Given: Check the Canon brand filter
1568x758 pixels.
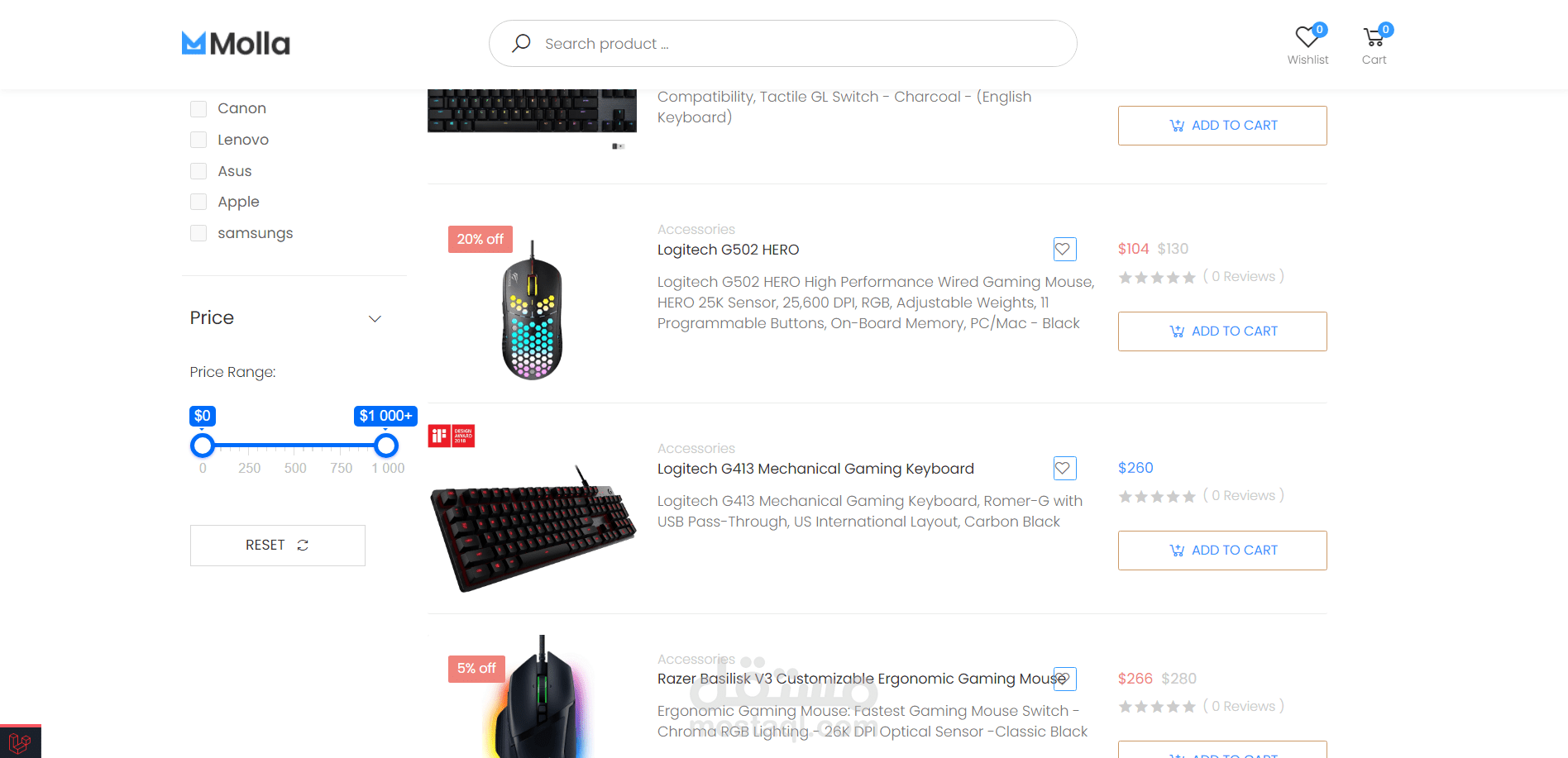Looking at the screenshot, I should [198, 109].
